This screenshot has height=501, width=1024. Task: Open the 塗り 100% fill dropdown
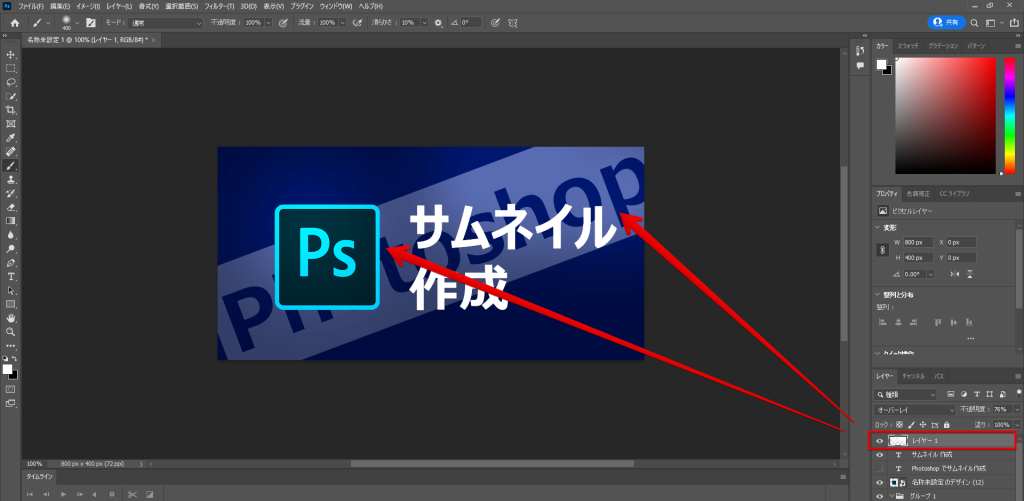point(1017,425)
